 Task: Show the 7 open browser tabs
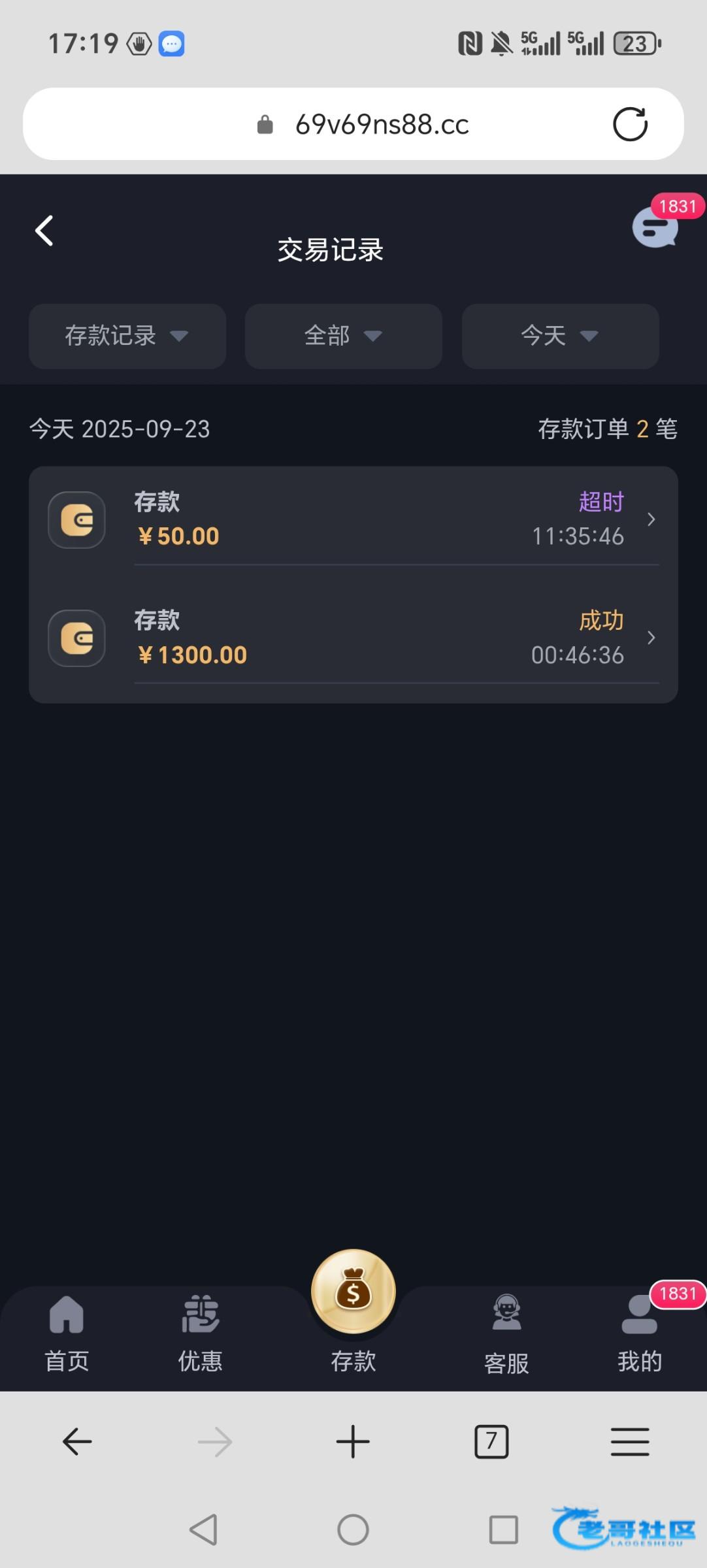[x=491, y=1442]
